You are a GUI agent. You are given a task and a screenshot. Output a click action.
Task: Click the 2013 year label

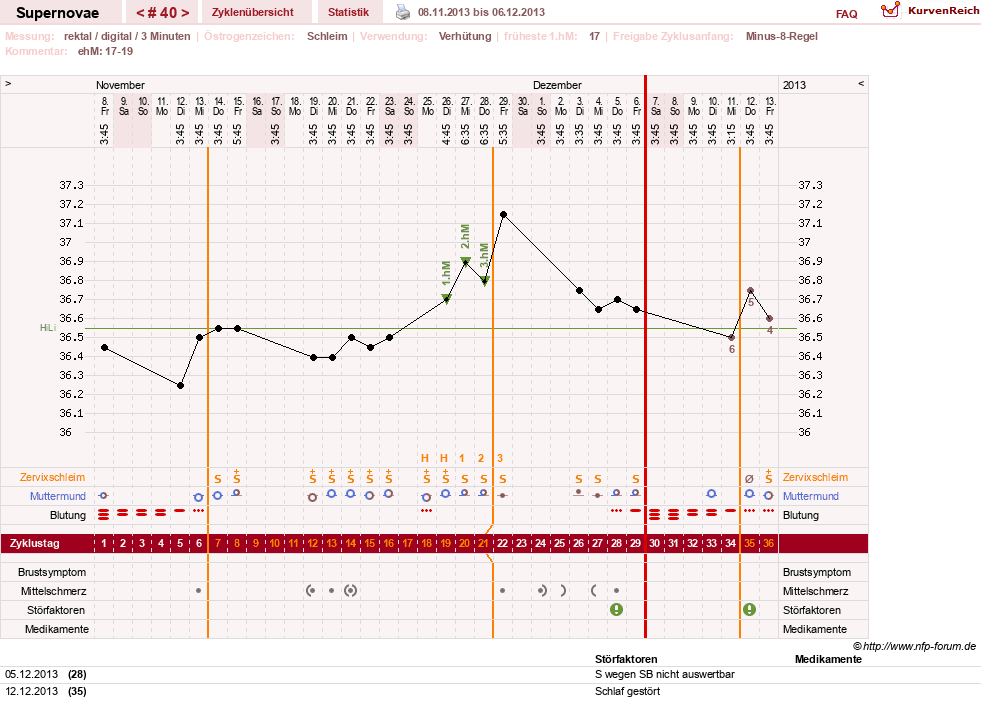pyautogui.click(x=795, y=85)
